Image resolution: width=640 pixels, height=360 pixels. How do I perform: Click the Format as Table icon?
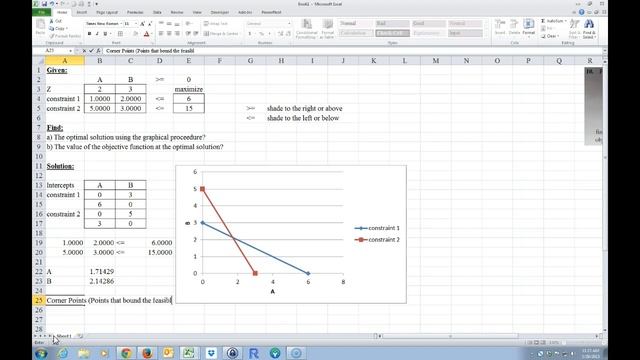(327, 24)
